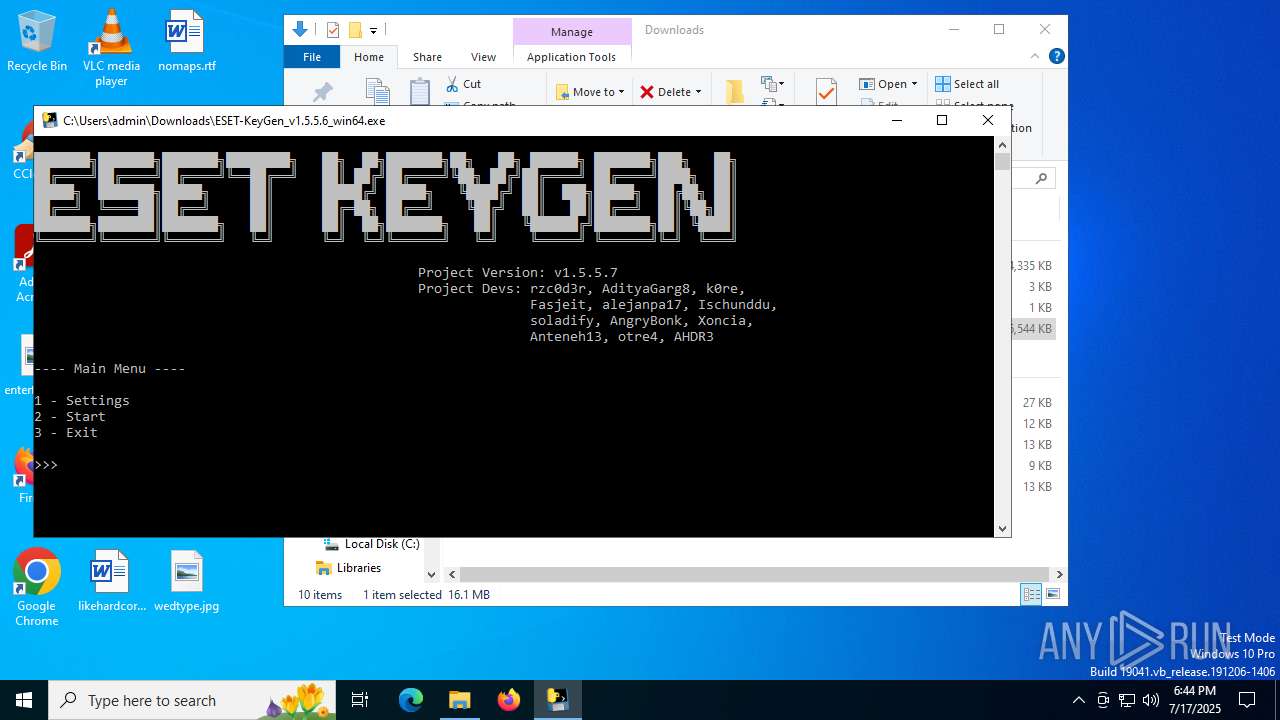Viewport: 1280px width, 720px height.
Task: Open the volume control in tray
Action: click(1150, 700)
